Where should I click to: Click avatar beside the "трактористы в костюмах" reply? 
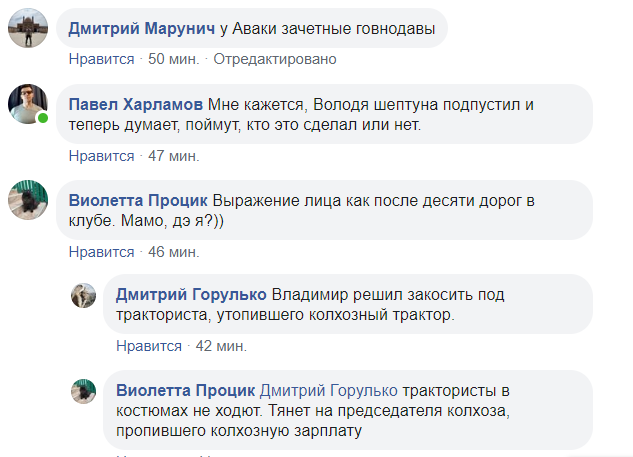pos(83,391)
